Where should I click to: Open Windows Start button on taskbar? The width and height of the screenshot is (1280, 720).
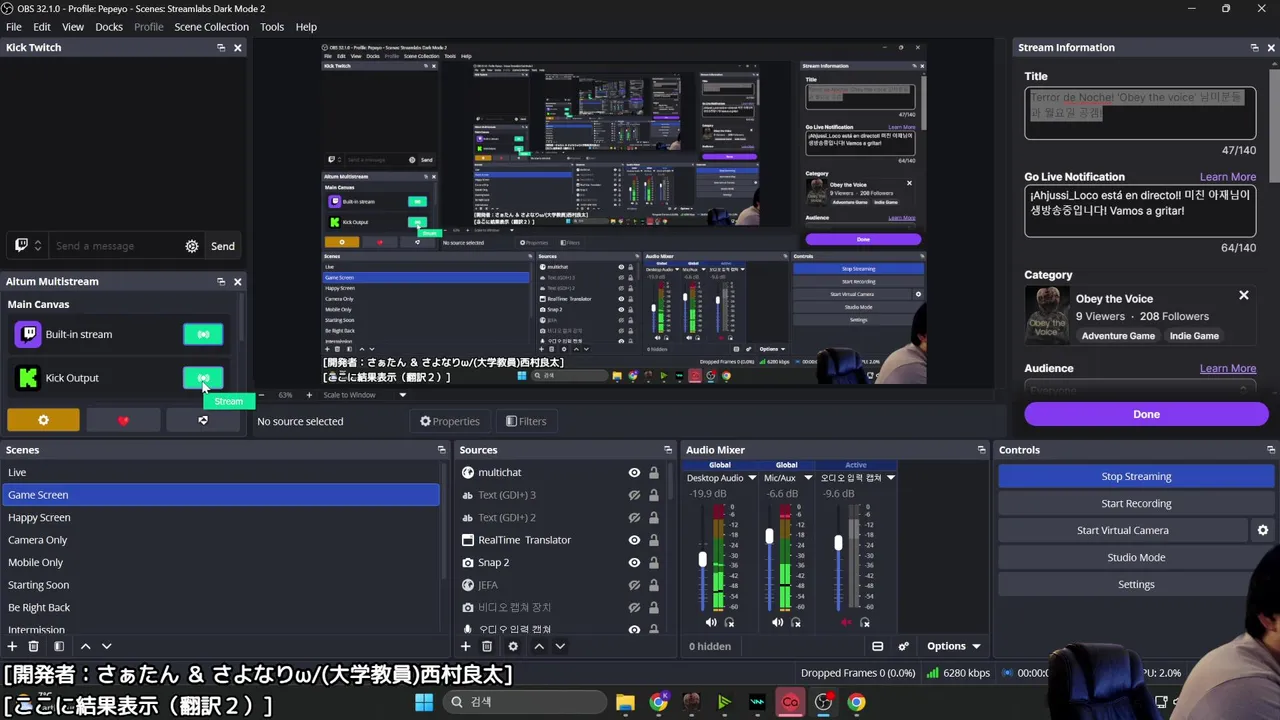pos(424,702)
